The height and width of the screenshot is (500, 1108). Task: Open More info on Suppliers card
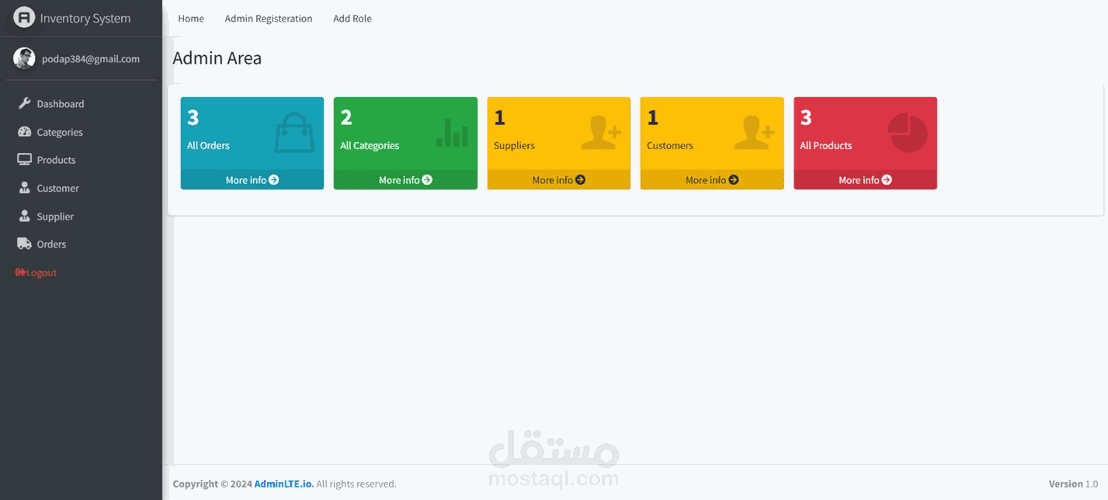tap(559, 180)
